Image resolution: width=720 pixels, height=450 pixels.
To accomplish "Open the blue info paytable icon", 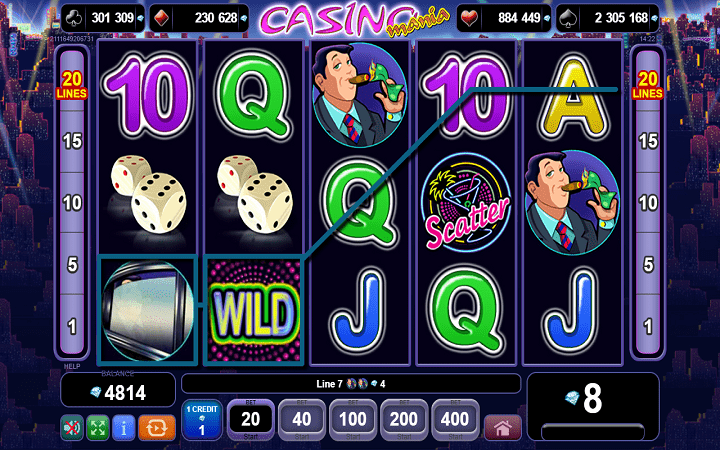I will click(x=124, y=428).
